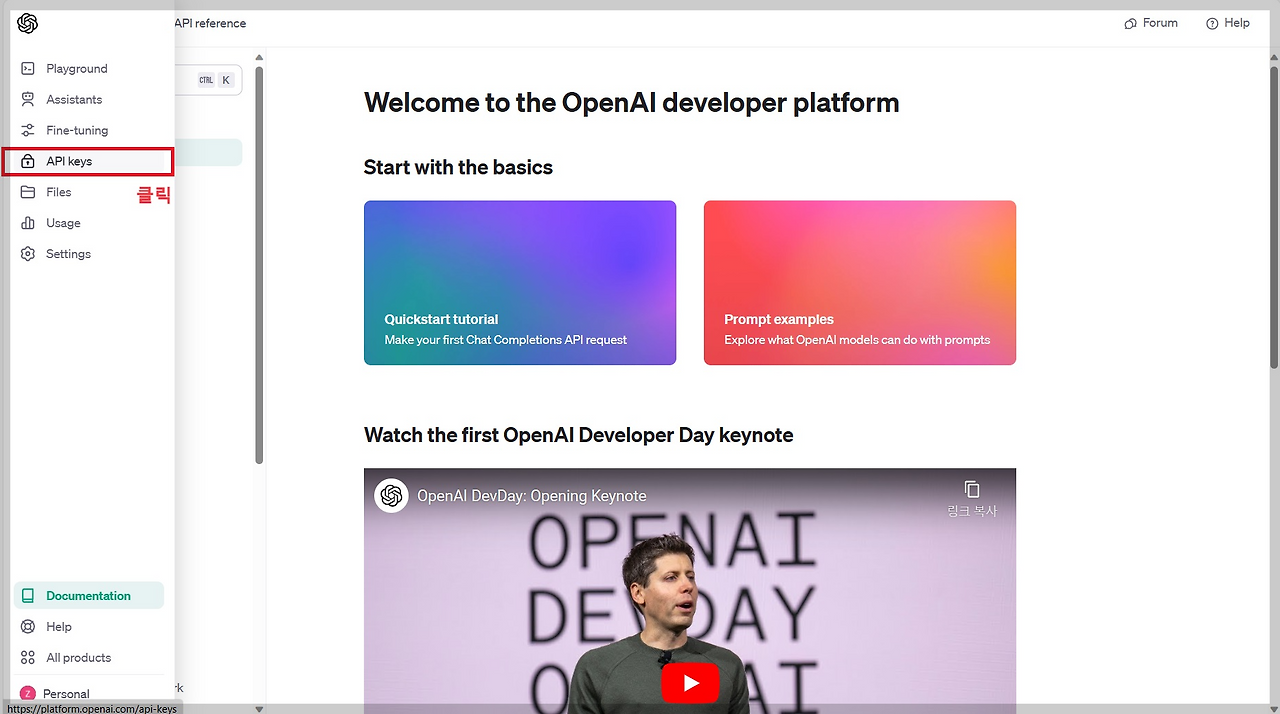Viewport: 1280px width, 714px height.
Task: Open the Prompt examples card
Action: click(x=860, y=283)
